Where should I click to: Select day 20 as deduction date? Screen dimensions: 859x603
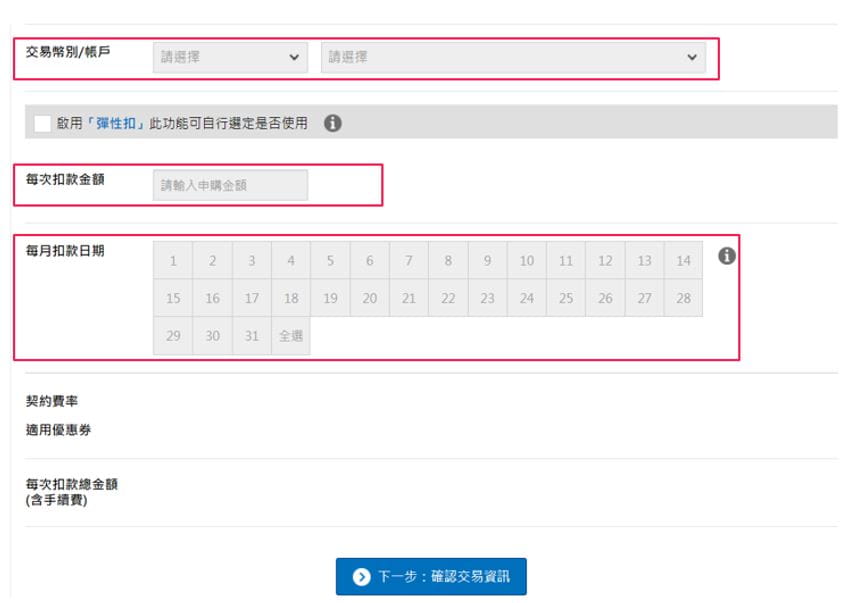point(369,298)
